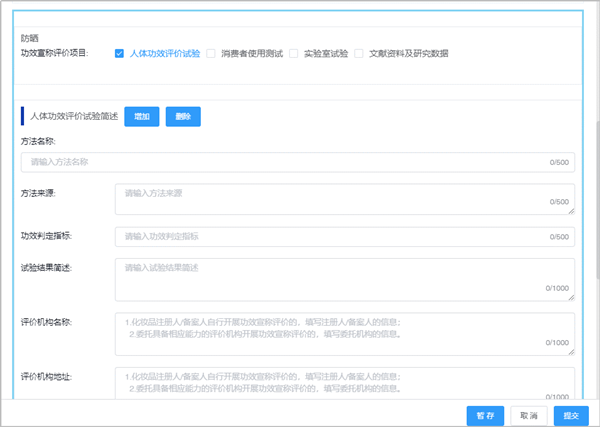The height and width of the screenshot is (427, 600).
Task: Click the resize handle of 方法来源 text area
Action: (x=571, y=210)
